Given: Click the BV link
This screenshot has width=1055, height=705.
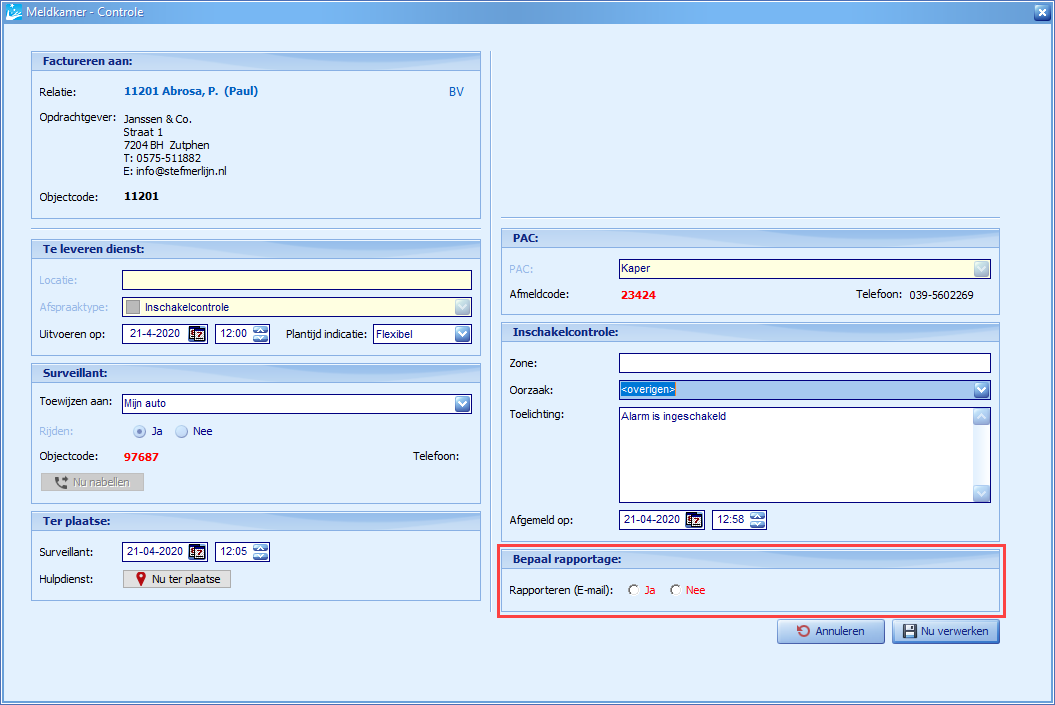Looking at the screenshot, I should pos(456,91).
